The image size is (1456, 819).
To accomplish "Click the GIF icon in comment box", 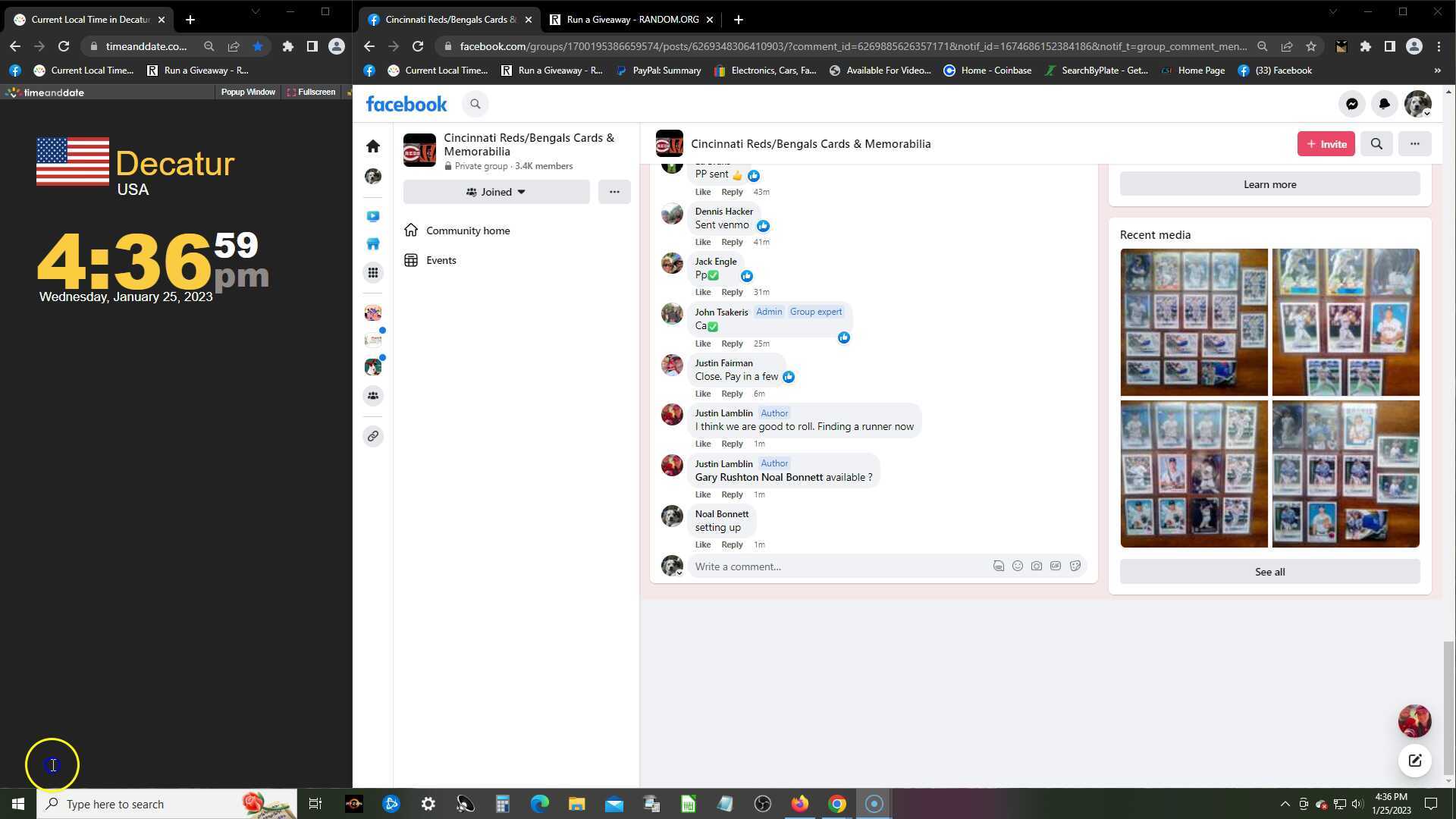I will (x=1056, y=566).
